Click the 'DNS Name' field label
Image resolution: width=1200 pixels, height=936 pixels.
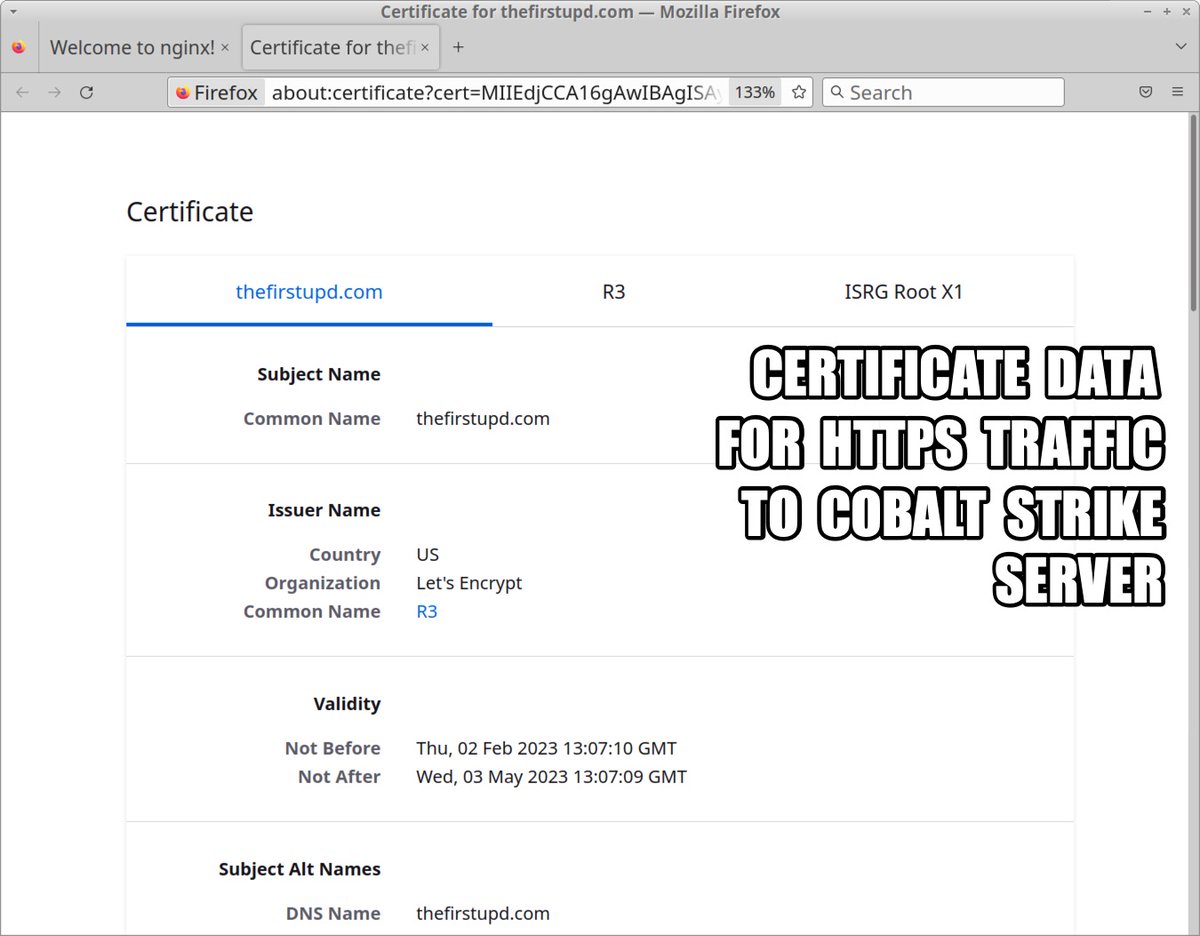pos(333,913)
